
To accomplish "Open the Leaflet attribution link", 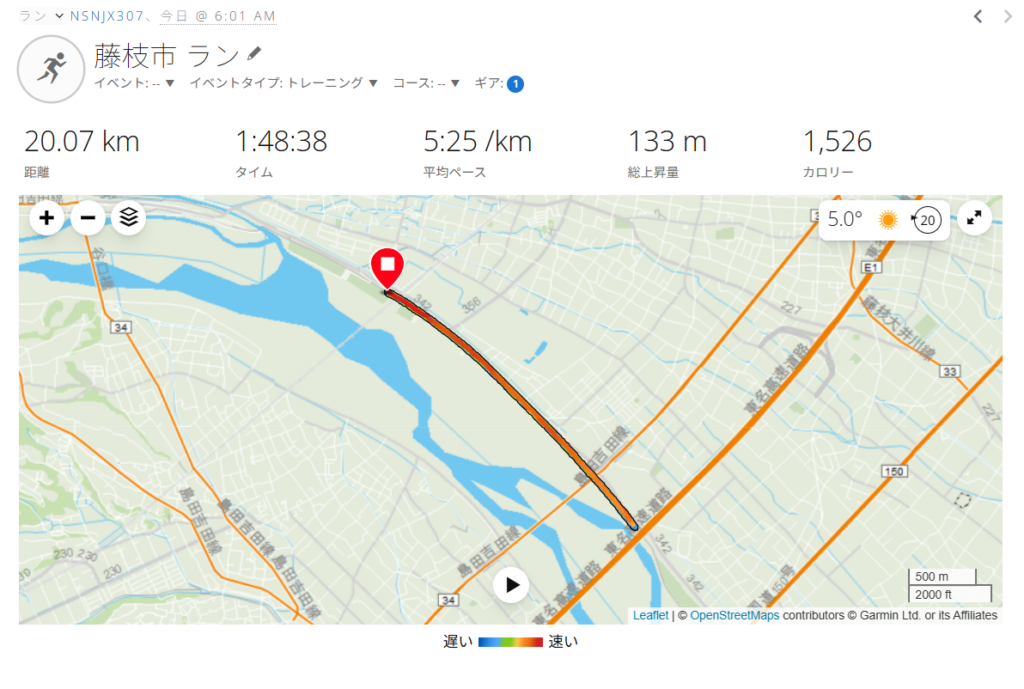I will [650, 615].
